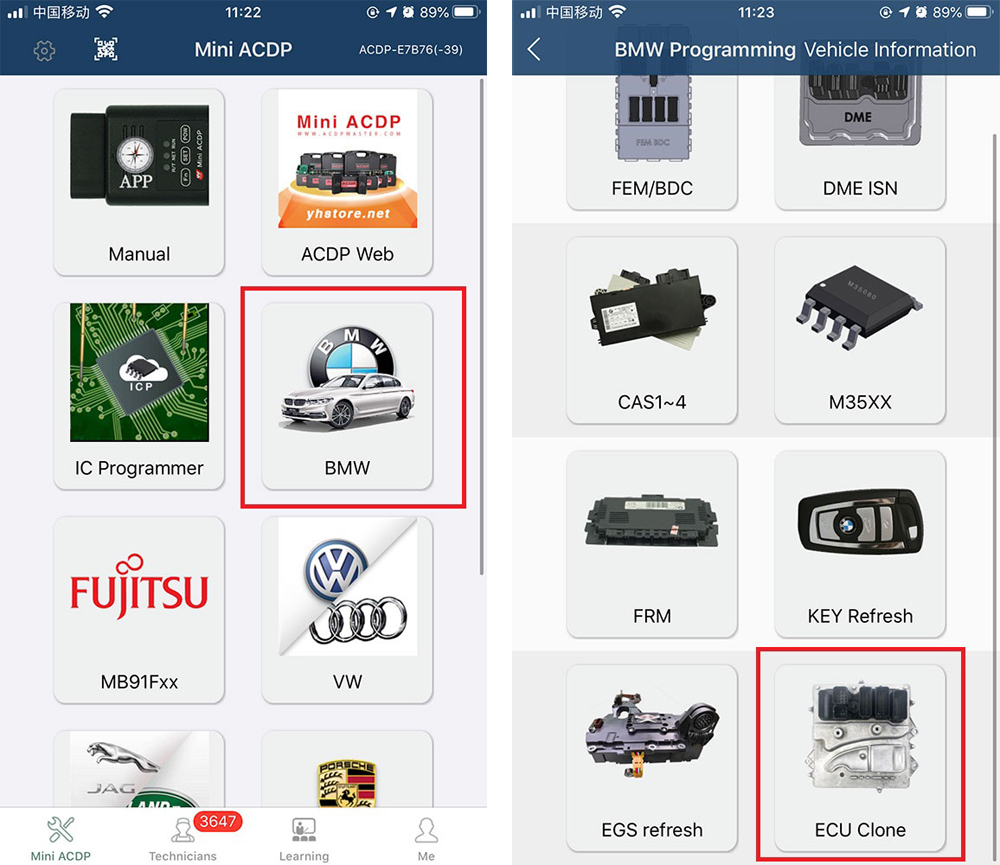Open the EGS refresh option
Viewport: 1000px width, 865px height.
pos(652,758)
